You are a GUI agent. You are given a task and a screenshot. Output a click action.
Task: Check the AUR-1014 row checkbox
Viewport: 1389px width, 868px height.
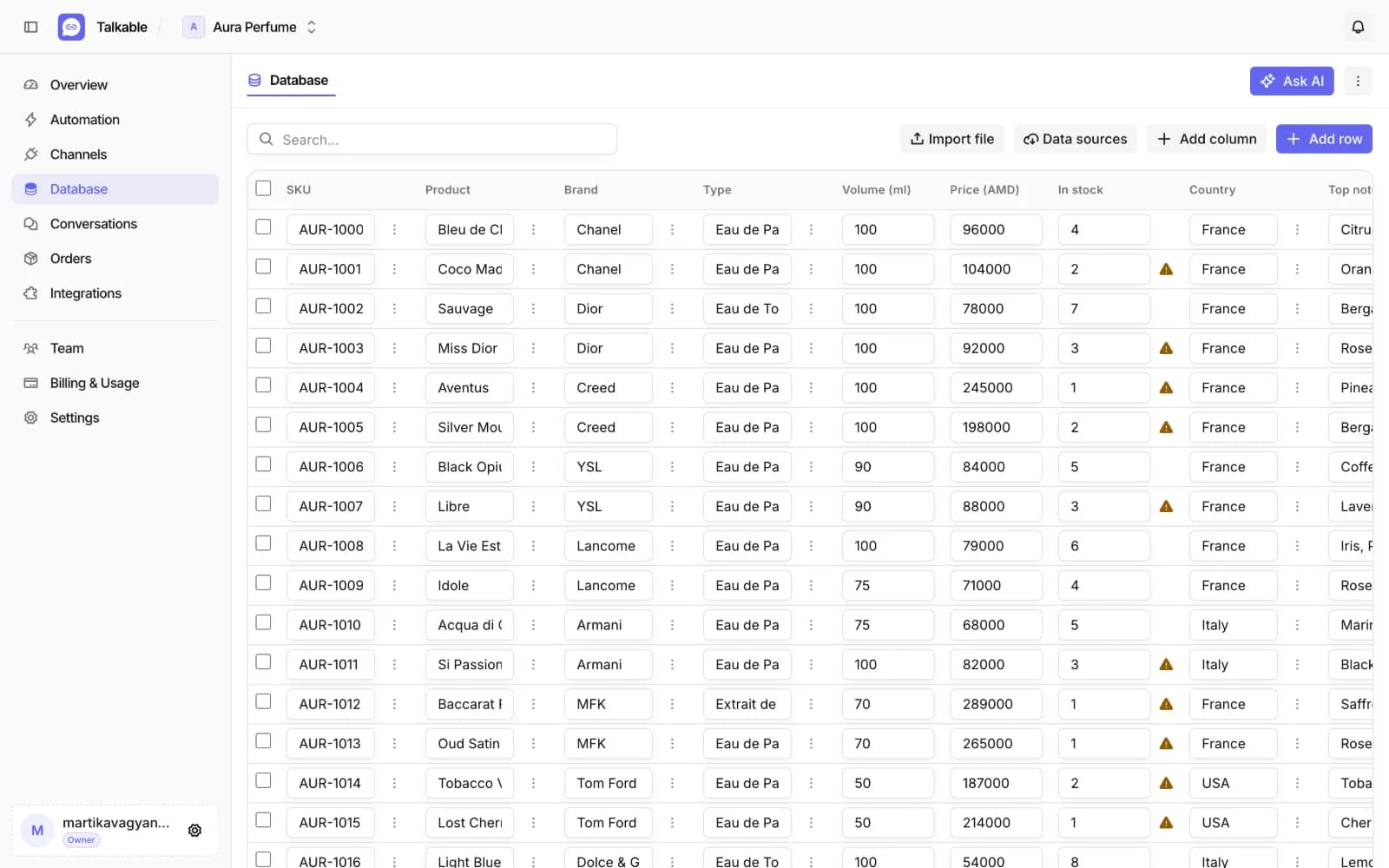point(263,780)
